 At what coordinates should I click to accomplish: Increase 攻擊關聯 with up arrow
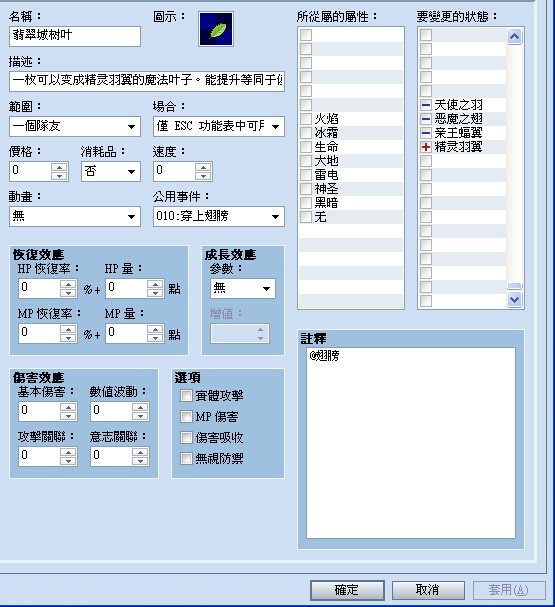(x=68, y=452)
